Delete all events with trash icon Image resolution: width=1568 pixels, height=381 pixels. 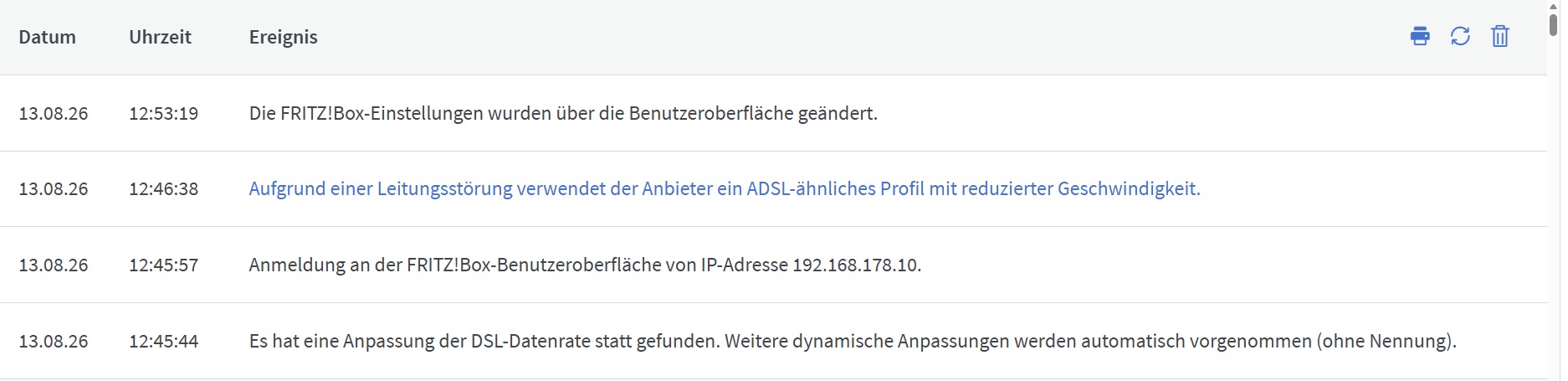pyautogui.click(x=1500, y=37)
